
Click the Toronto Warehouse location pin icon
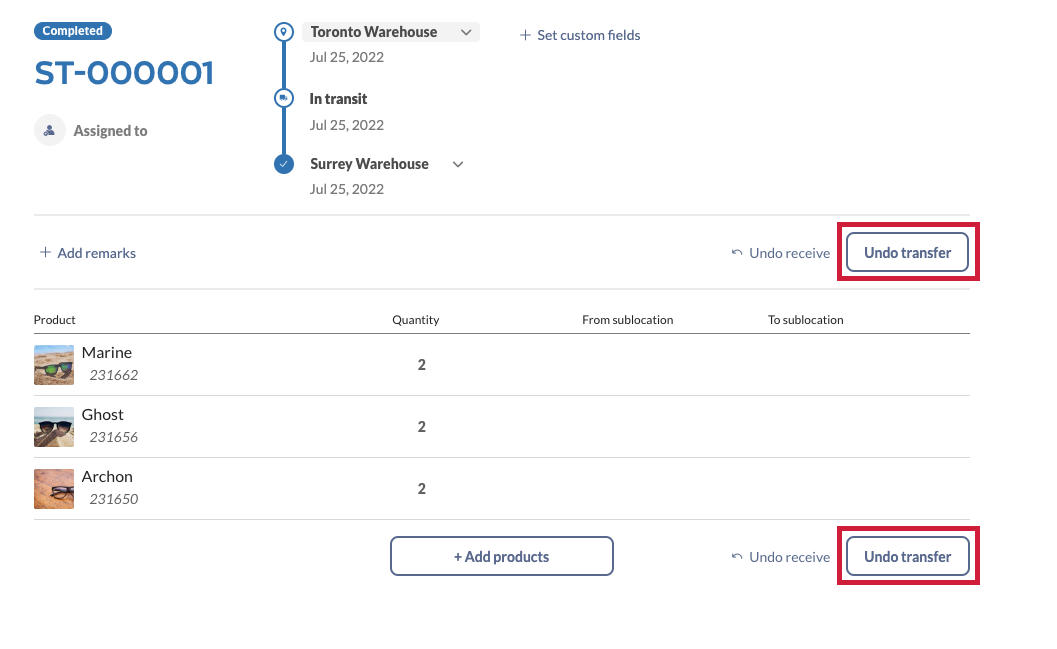[x=284, y=33]
